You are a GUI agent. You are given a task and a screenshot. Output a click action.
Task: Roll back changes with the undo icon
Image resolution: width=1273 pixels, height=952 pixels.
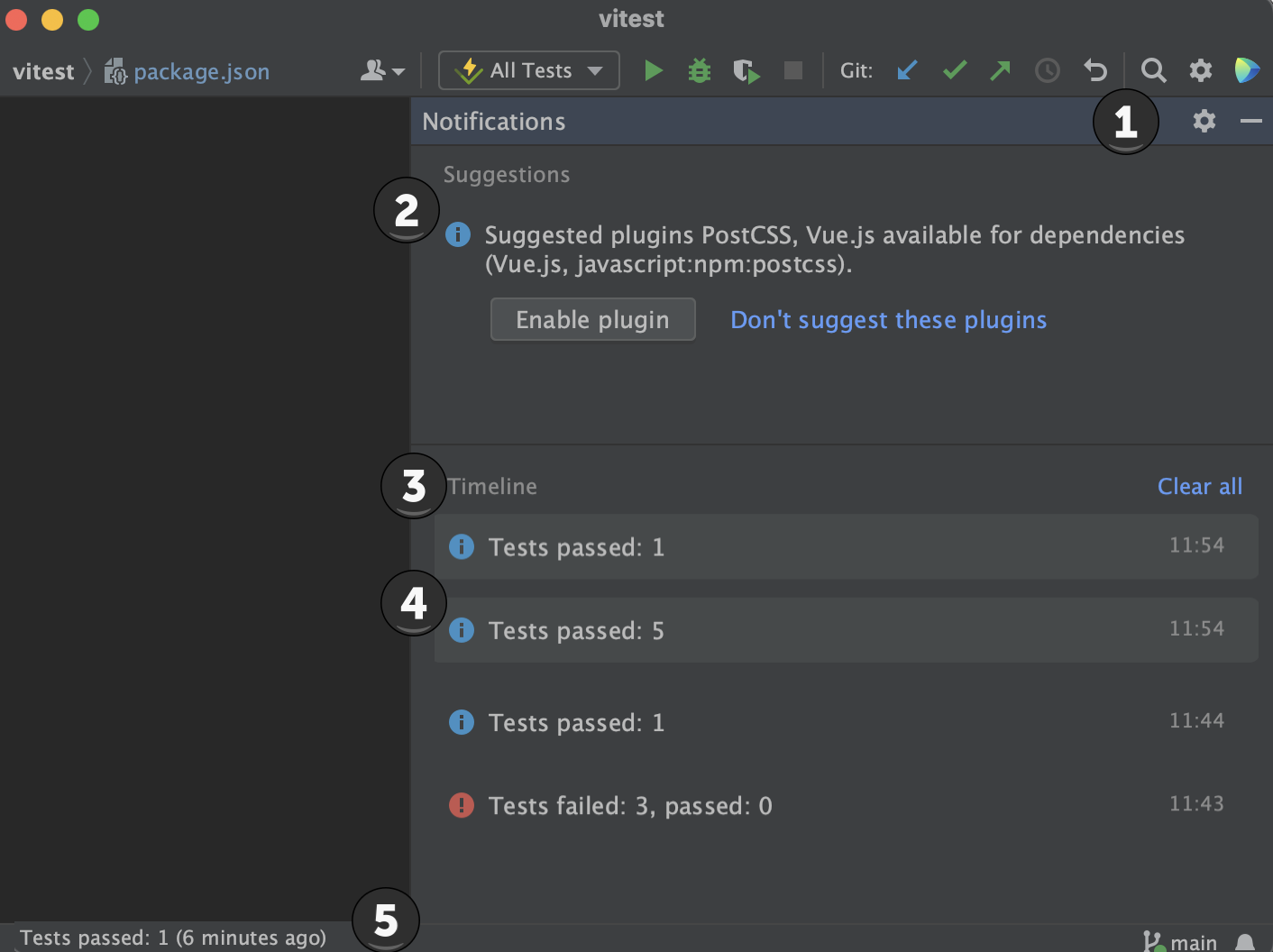(1094, 70)
